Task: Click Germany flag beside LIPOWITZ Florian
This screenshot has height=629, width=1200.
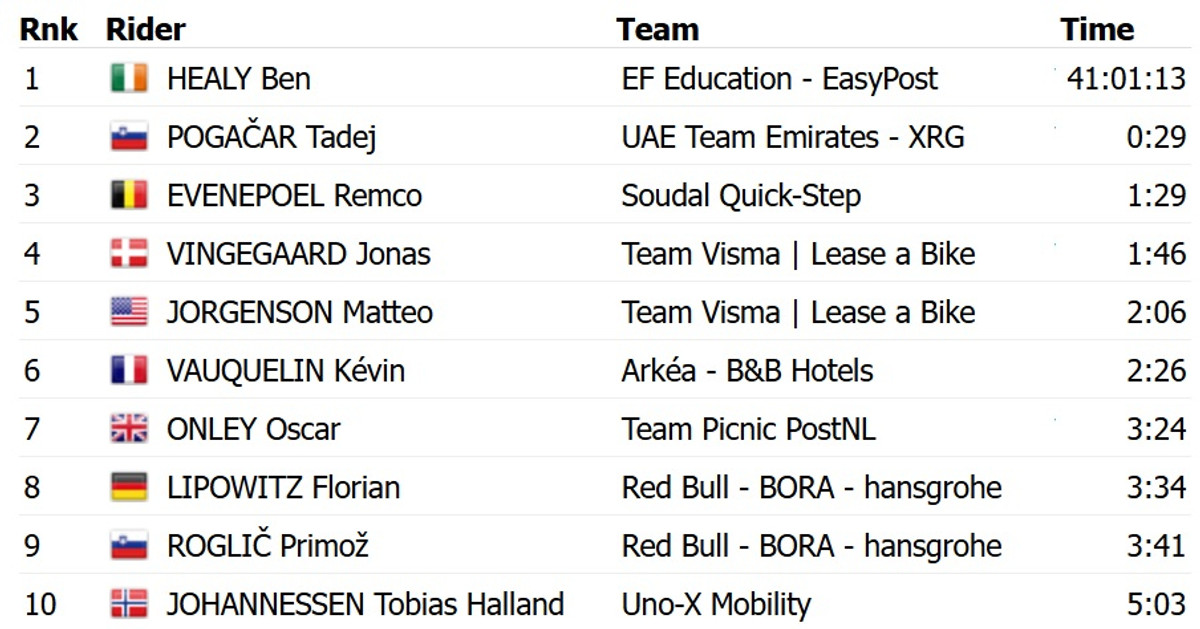Action: 129,488
